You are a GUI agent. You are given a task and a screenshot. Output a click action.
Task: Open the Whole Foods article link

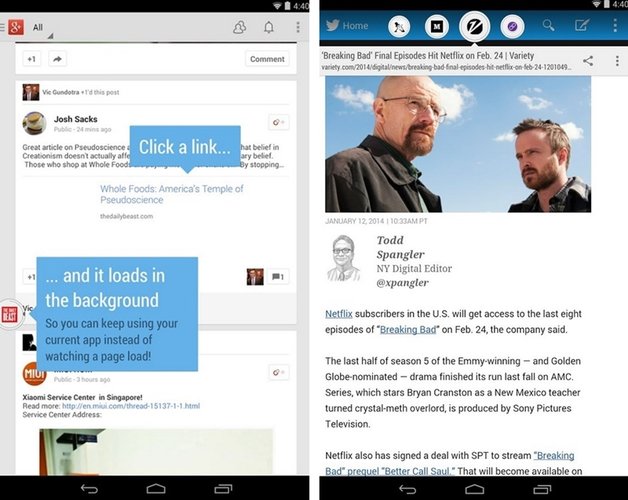pyautogui.click(x=171, y=194)
